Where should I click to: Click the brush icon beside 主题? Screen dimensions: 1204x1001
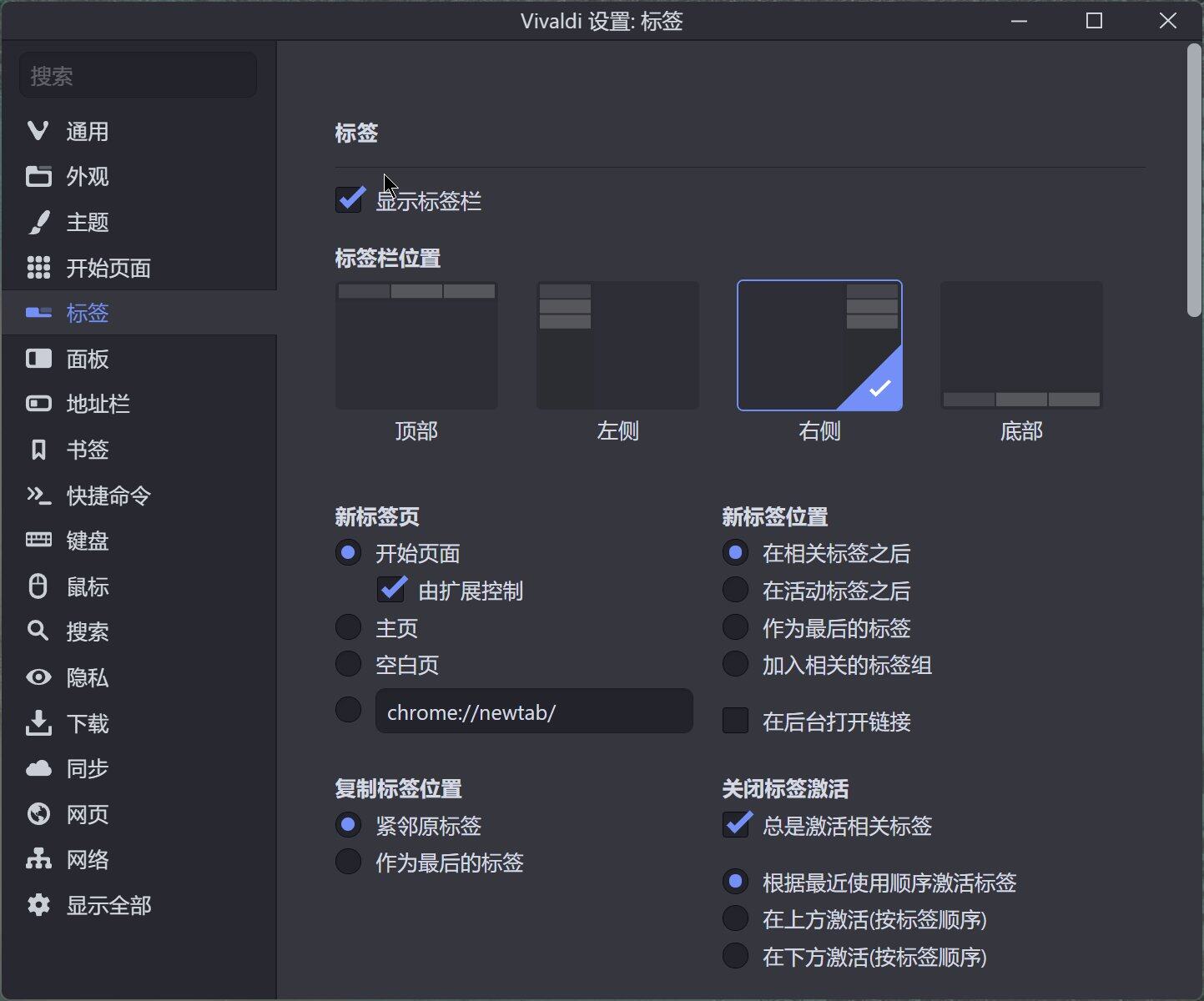[38, 222]
